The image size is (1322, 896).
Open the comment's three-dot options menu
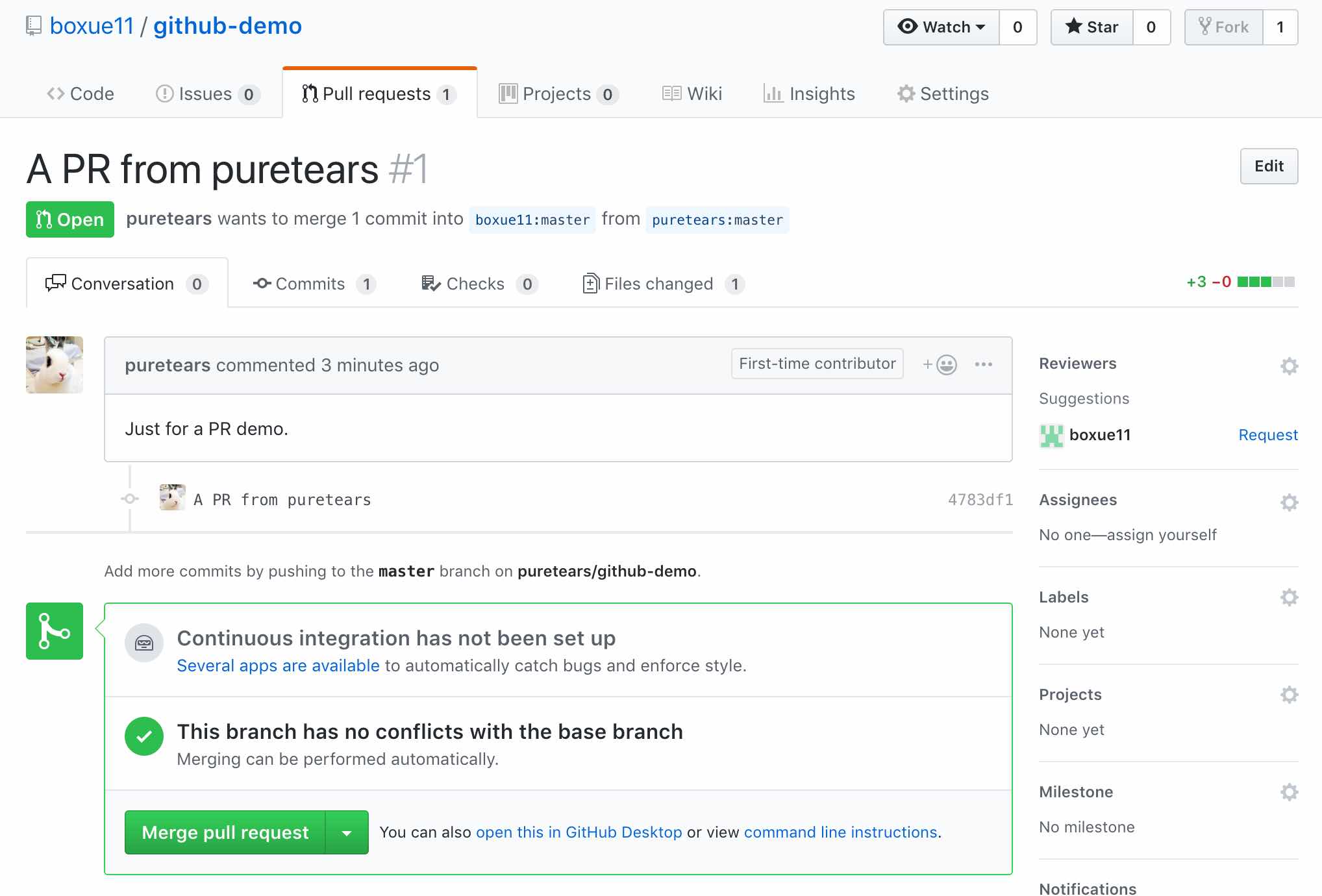tap(983, 365)
